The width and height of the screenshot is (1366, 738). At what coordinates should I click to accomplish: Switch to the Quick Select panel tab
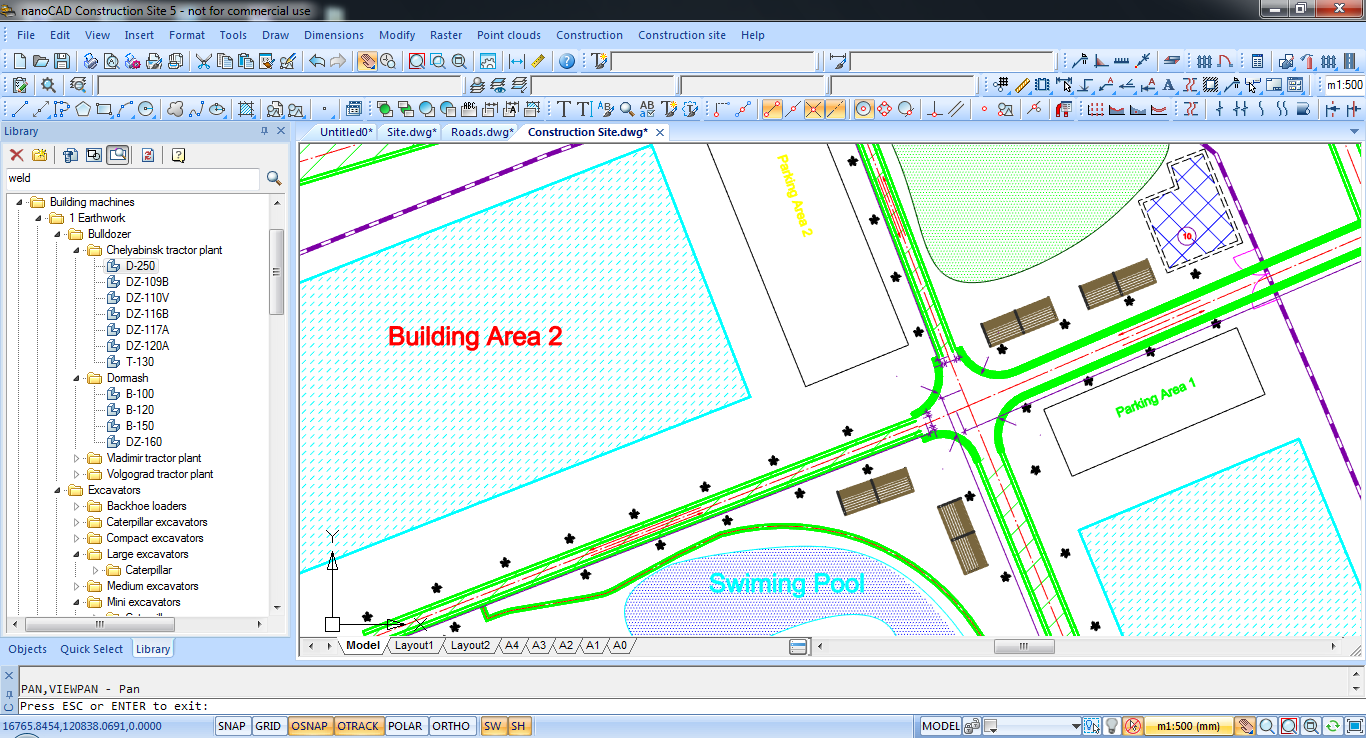coord(92,649)
